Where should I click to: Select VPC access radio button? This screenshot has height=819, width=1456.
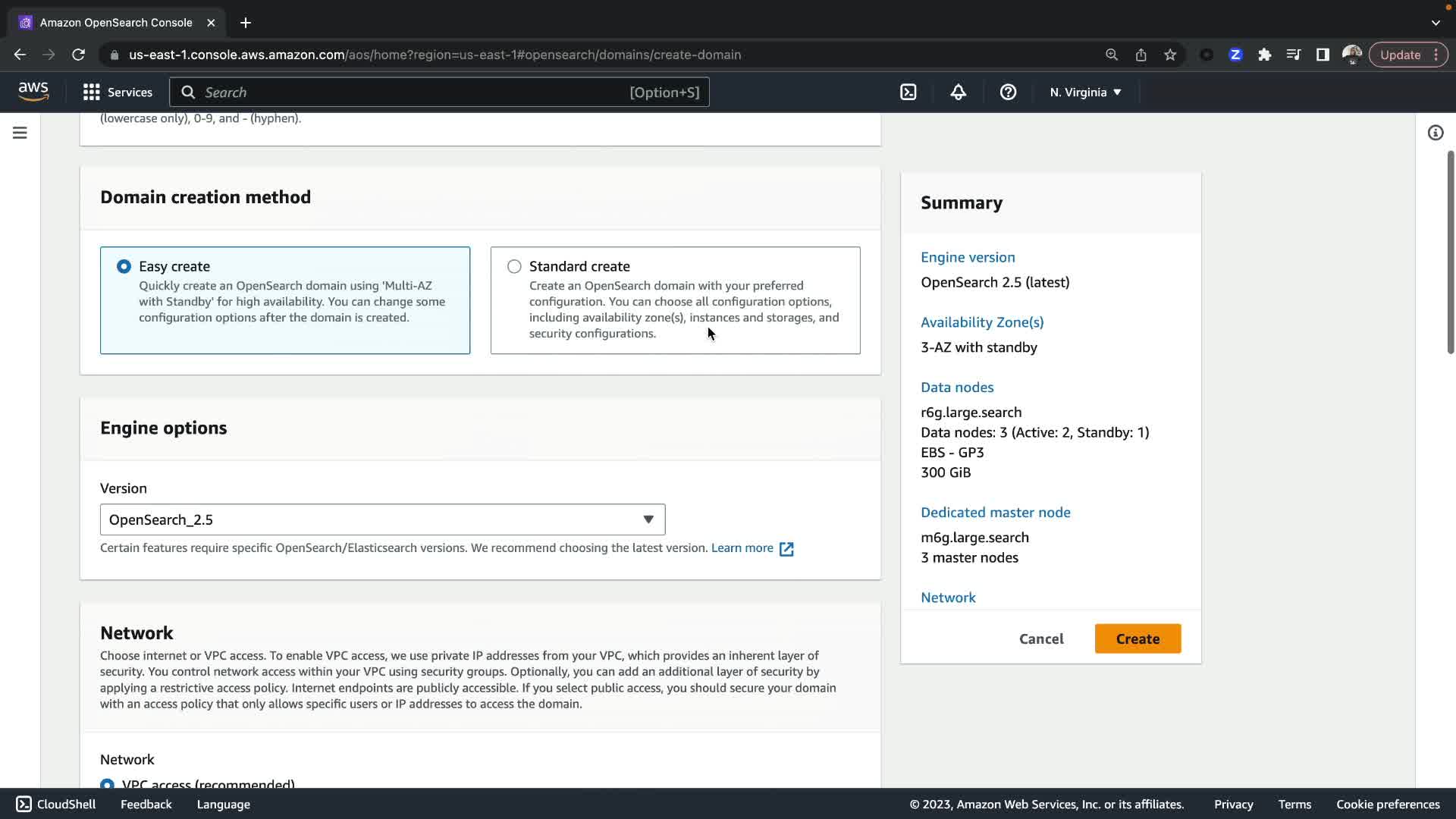107,783
